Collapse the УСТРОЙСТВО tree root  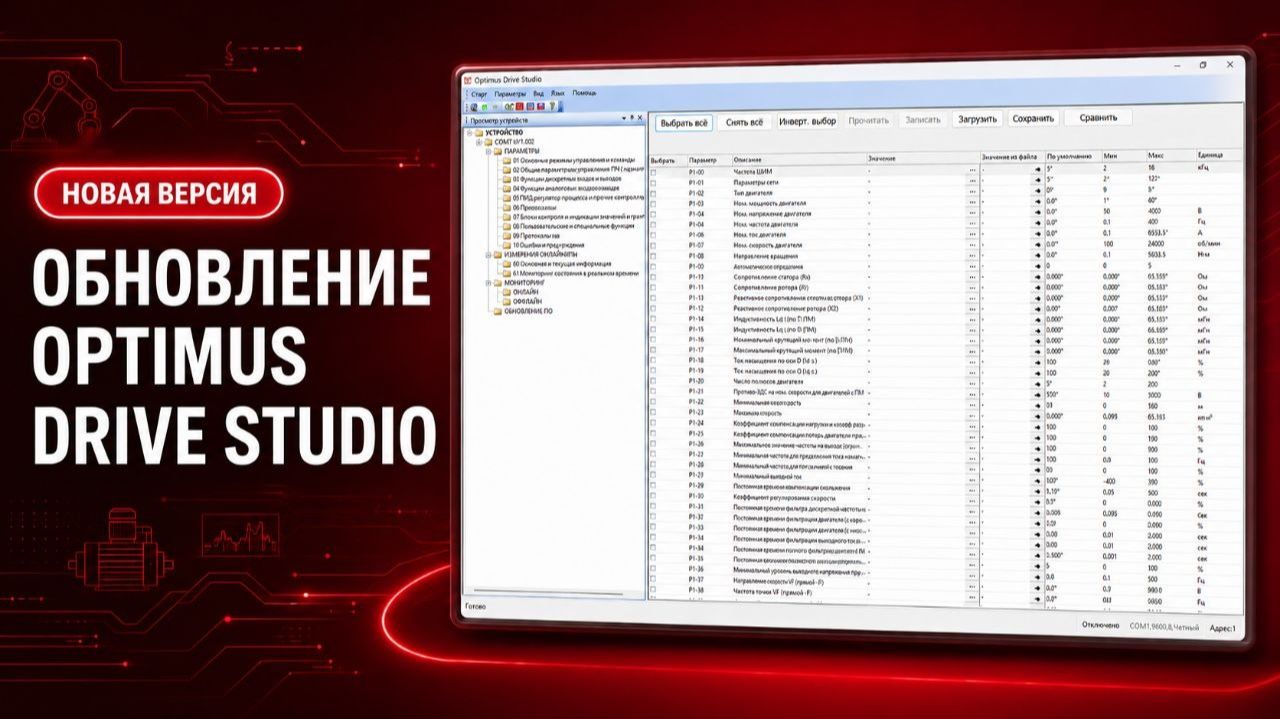pyautogui.click(x=469, y=132)
